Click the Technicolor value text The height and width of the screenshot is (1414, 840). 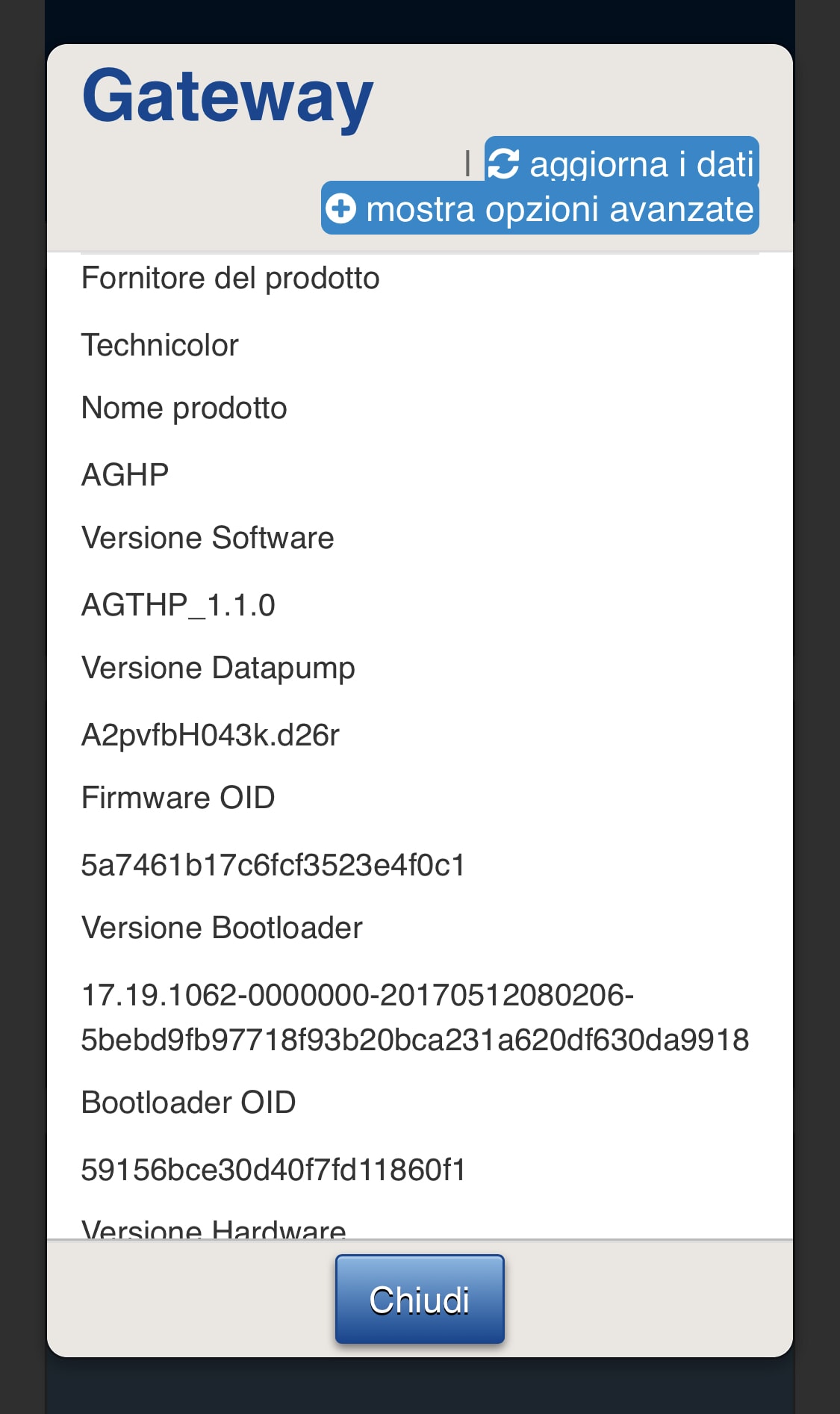(160, 346)
